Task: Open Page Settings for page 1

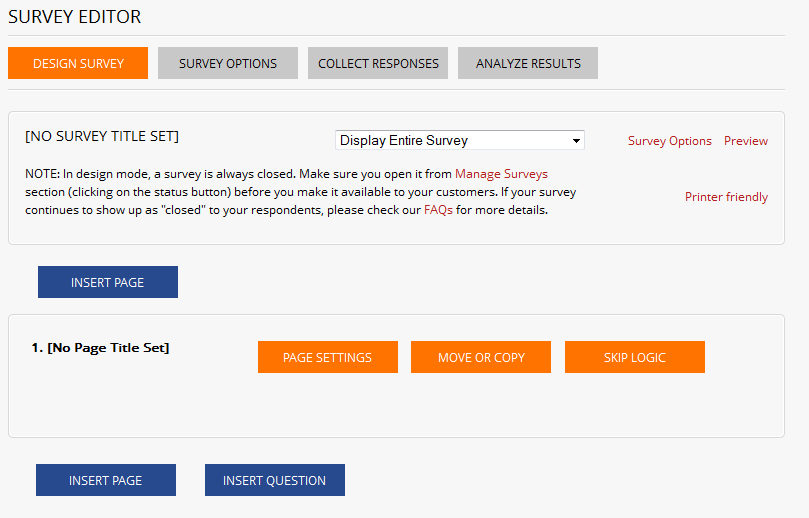Action: coord(328,357)
